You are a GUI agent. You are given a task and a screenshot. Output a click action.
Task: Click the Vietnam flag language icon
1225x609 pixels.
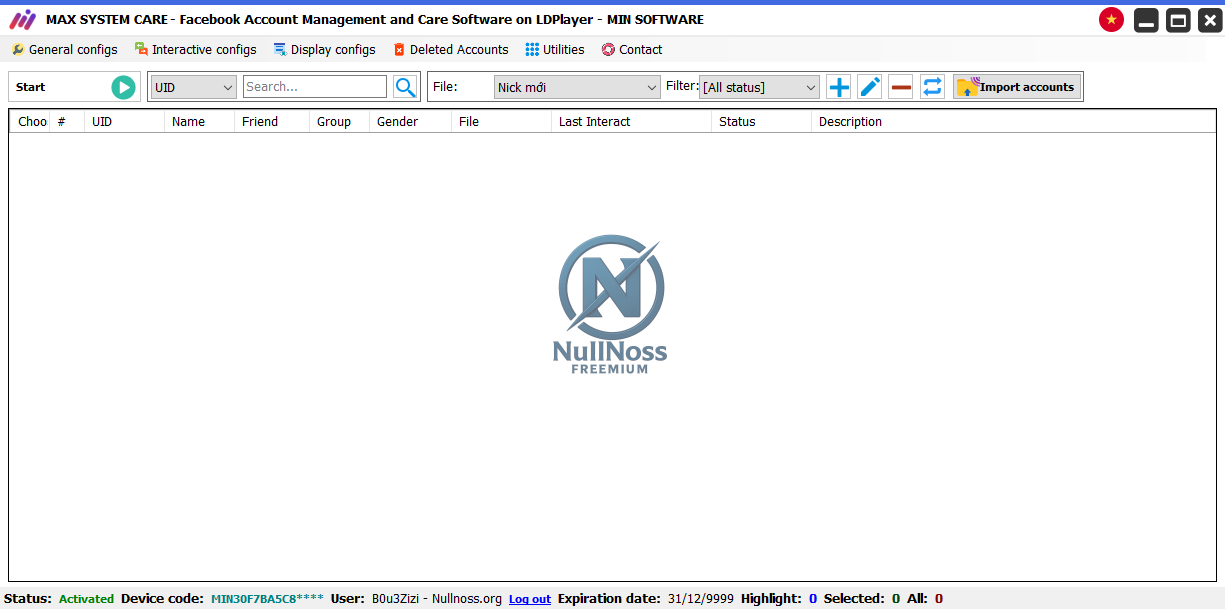tap(1111, 19)
